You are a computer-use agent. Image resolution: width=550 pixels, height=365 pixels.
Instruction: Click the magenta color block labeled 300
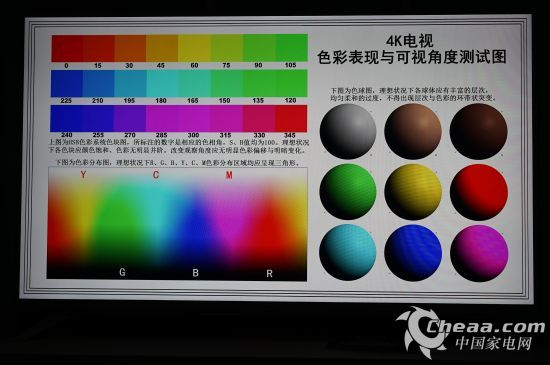pyautogui.click(x=195, y=119)
